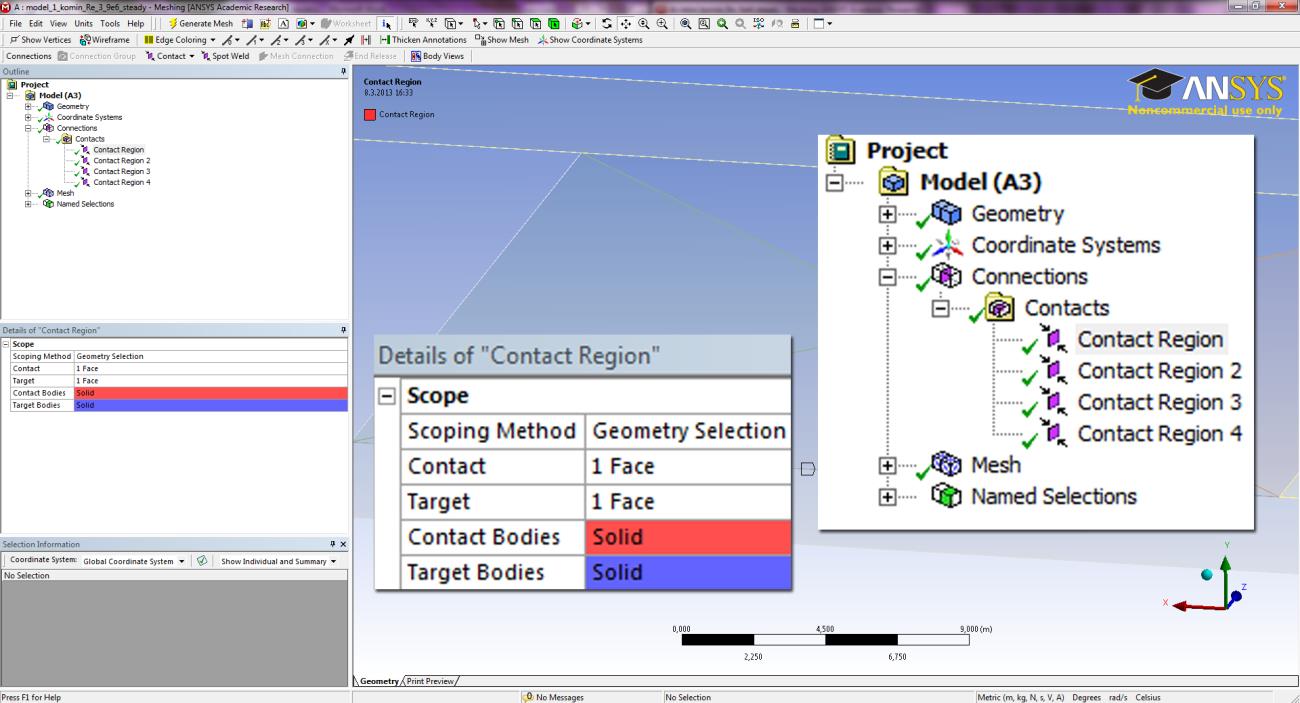
Task: Pin the Outline panel
Action: [343, 72]
